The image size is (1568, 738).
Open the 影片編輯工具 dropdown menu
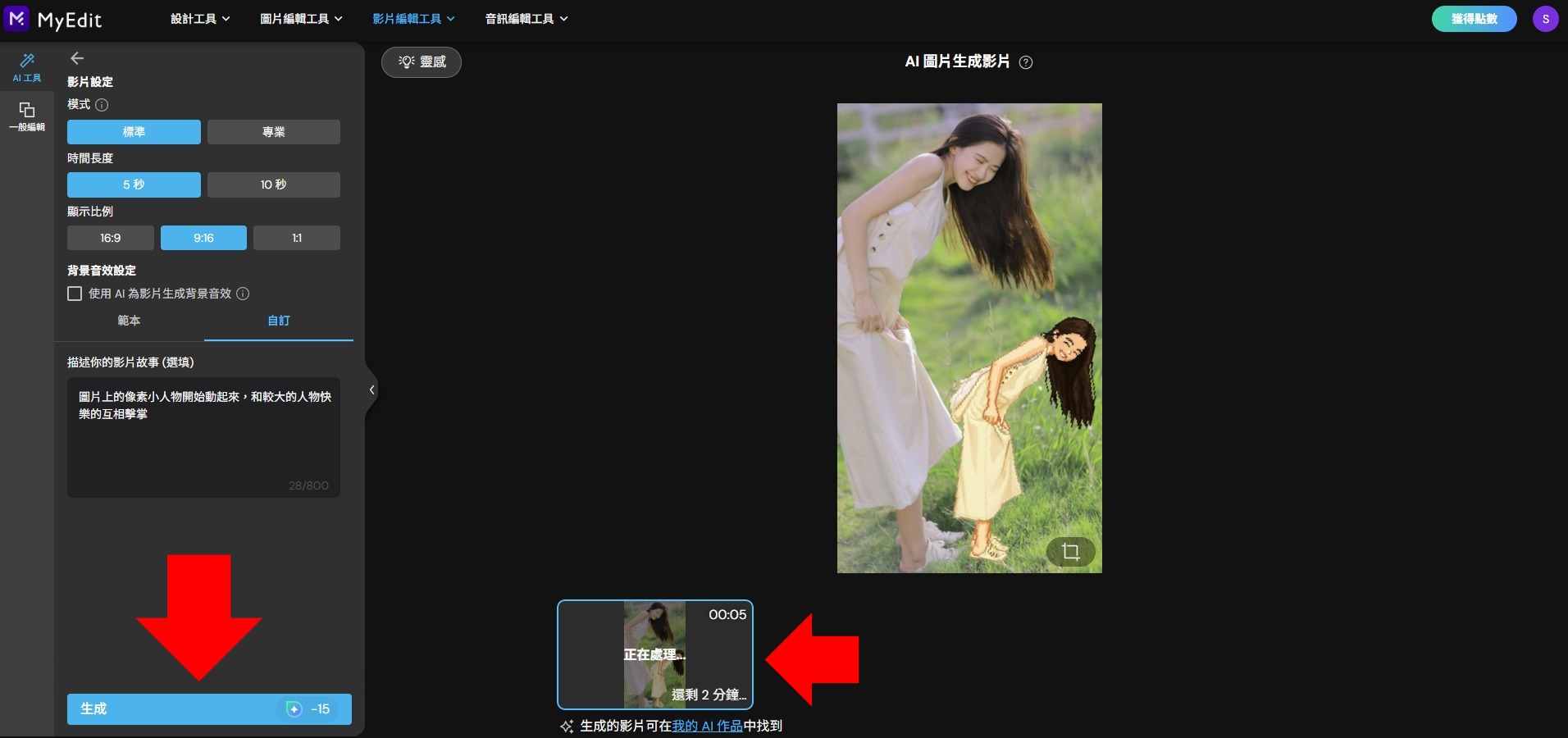coord(413,19)
